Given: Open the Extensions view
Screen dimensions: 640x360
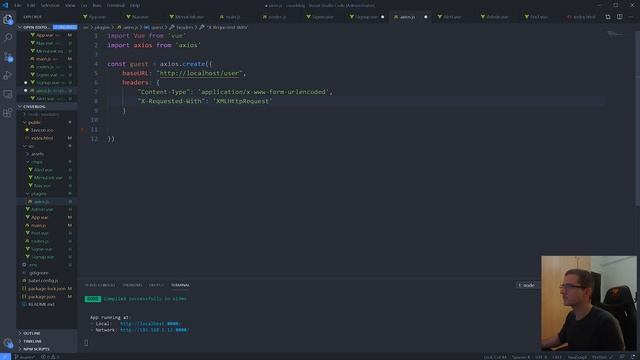Looking at the screenshot, I should 8,113.
